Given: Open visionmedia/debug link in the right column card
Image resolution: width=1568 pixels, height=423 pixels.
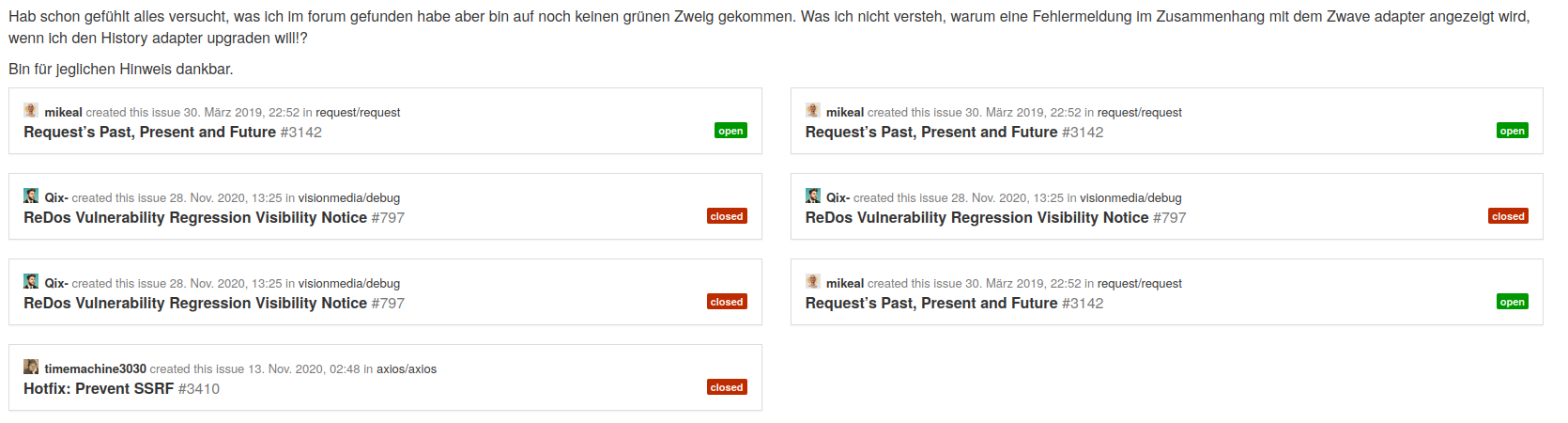Looking at the screenshot, I should [x=1130, y=198].
